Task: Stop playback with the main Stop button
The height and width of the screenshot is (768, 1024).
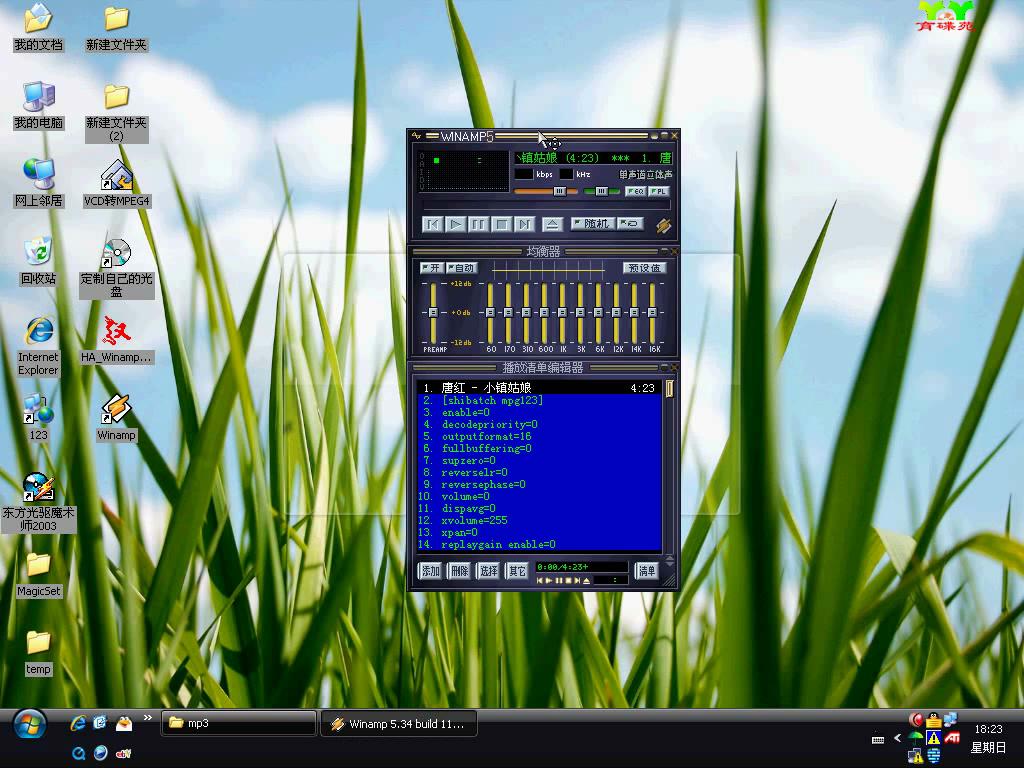Action: point(502,225)
